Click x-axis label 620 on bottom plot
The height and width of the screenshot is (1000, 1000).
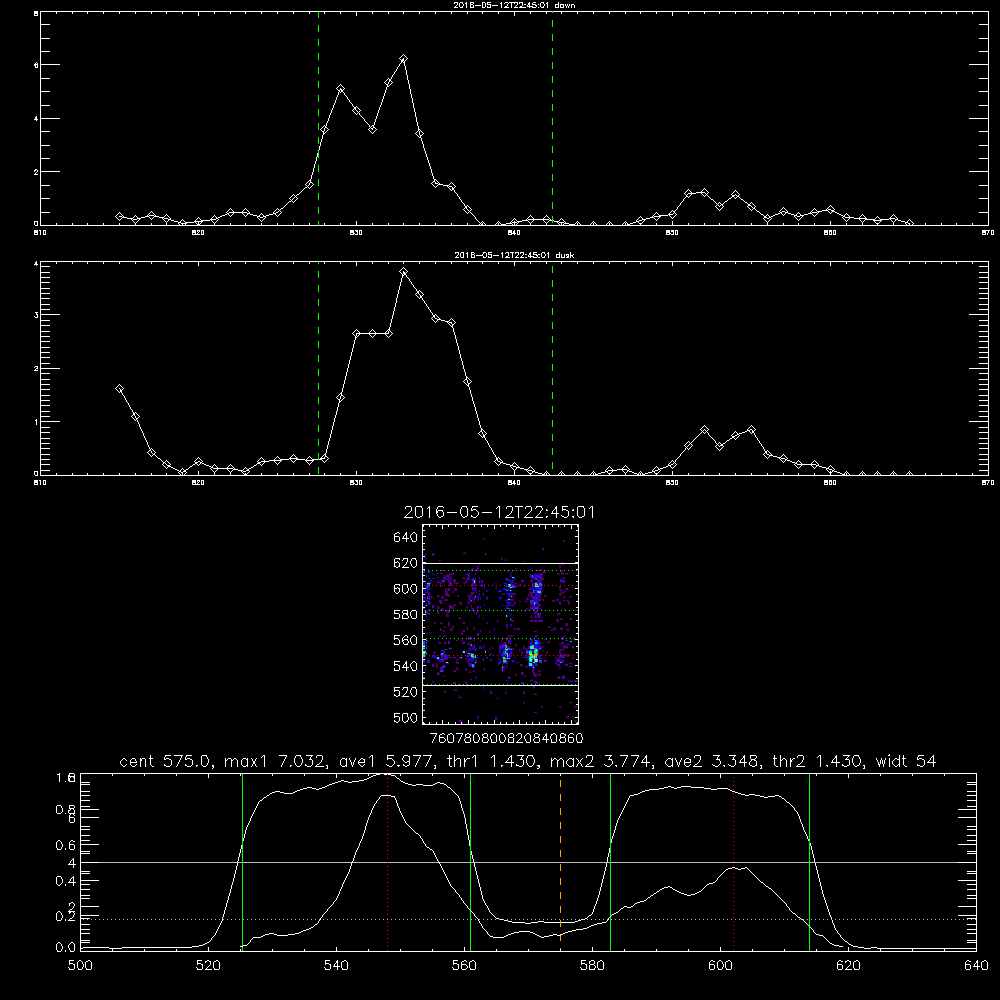click(x=849, y=966)
